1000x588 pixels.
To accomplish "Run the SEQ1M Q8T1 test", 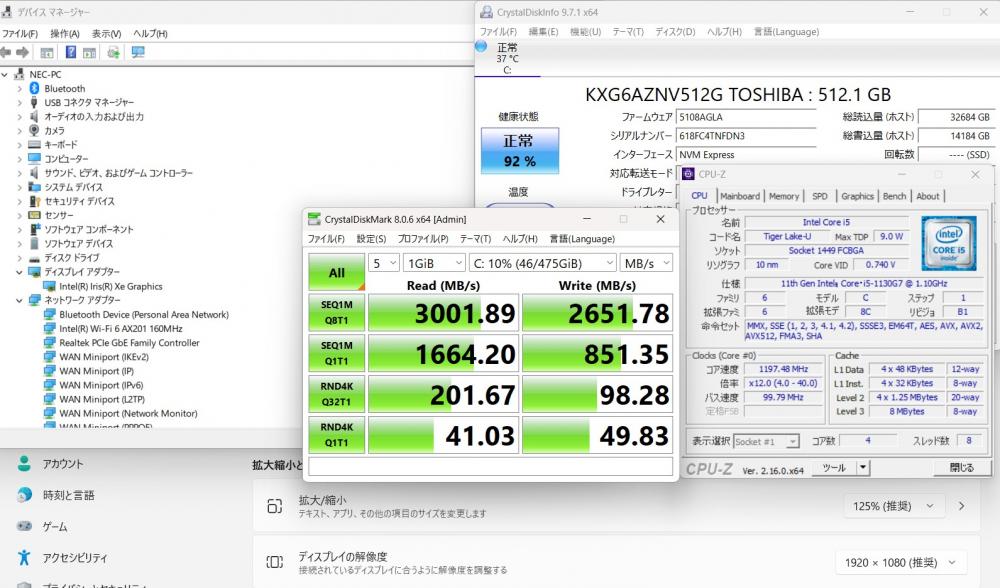I will 336,312.
